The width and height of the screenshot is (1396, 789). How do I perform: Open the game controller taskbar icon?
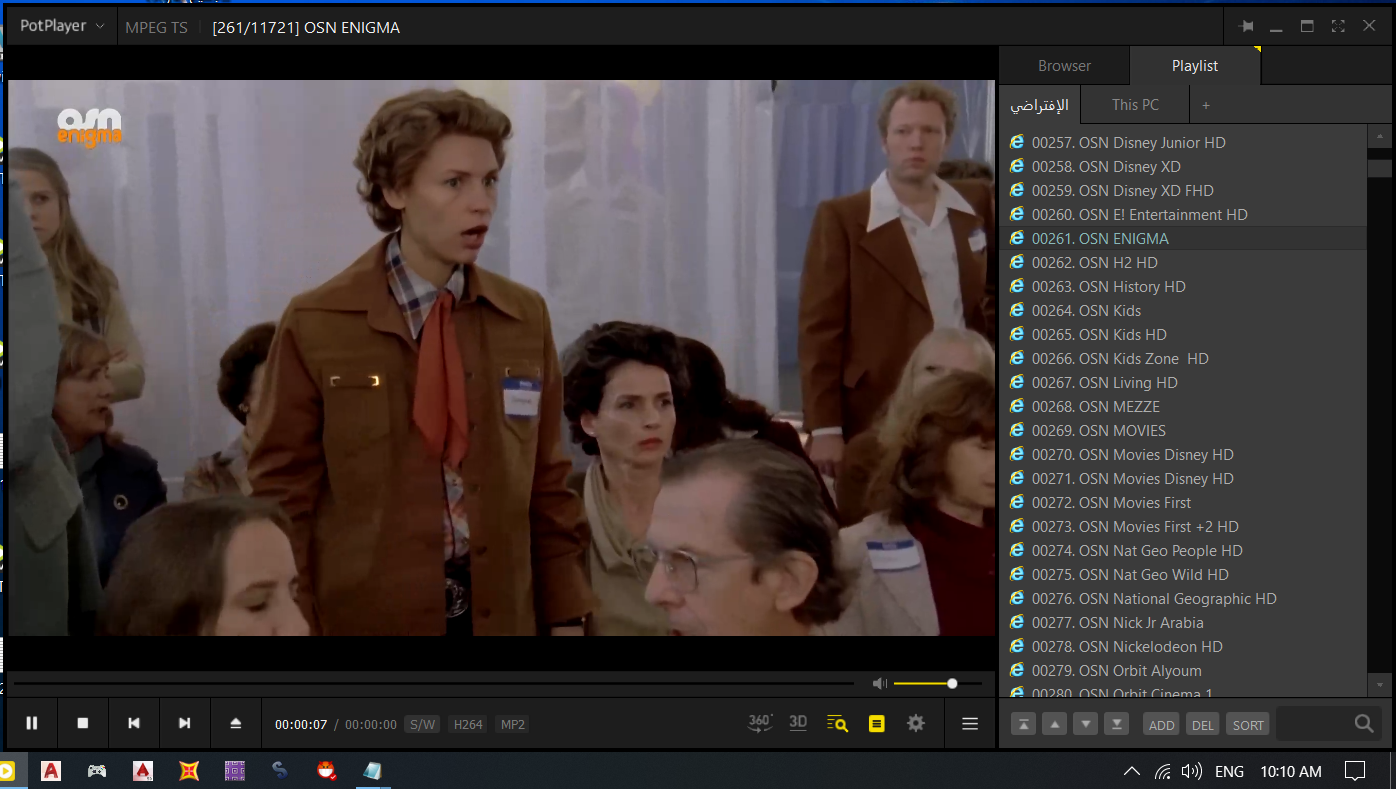pos(97,771)
